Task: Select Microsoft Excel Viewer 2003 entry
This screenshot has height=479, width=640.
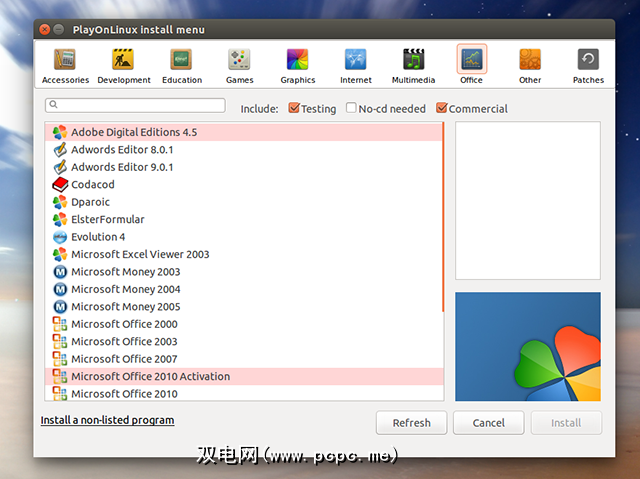Action: (x=244, y=254)
